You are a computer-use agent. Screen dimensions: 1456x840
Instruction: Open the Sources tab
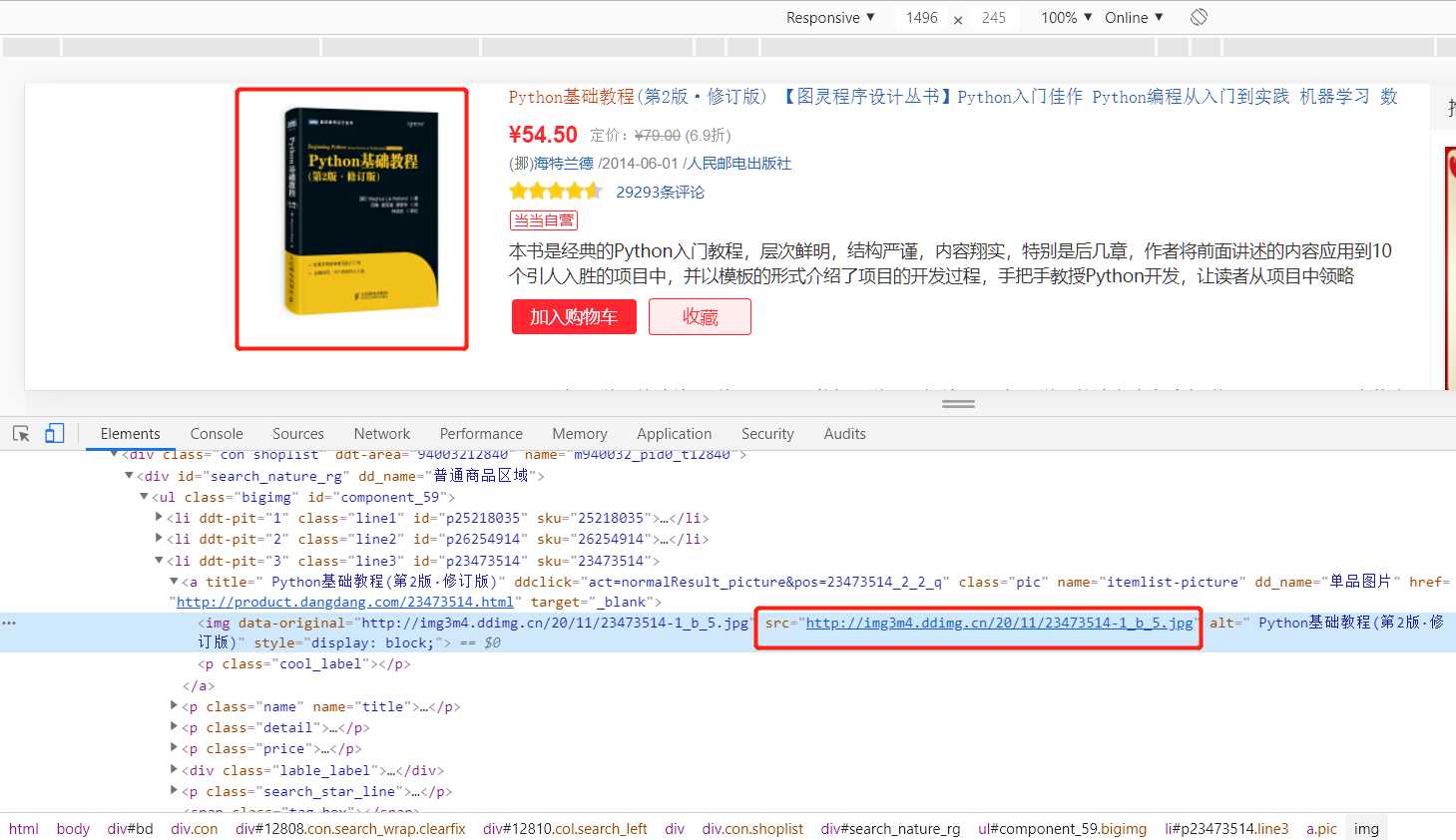(x=297, y=433)
